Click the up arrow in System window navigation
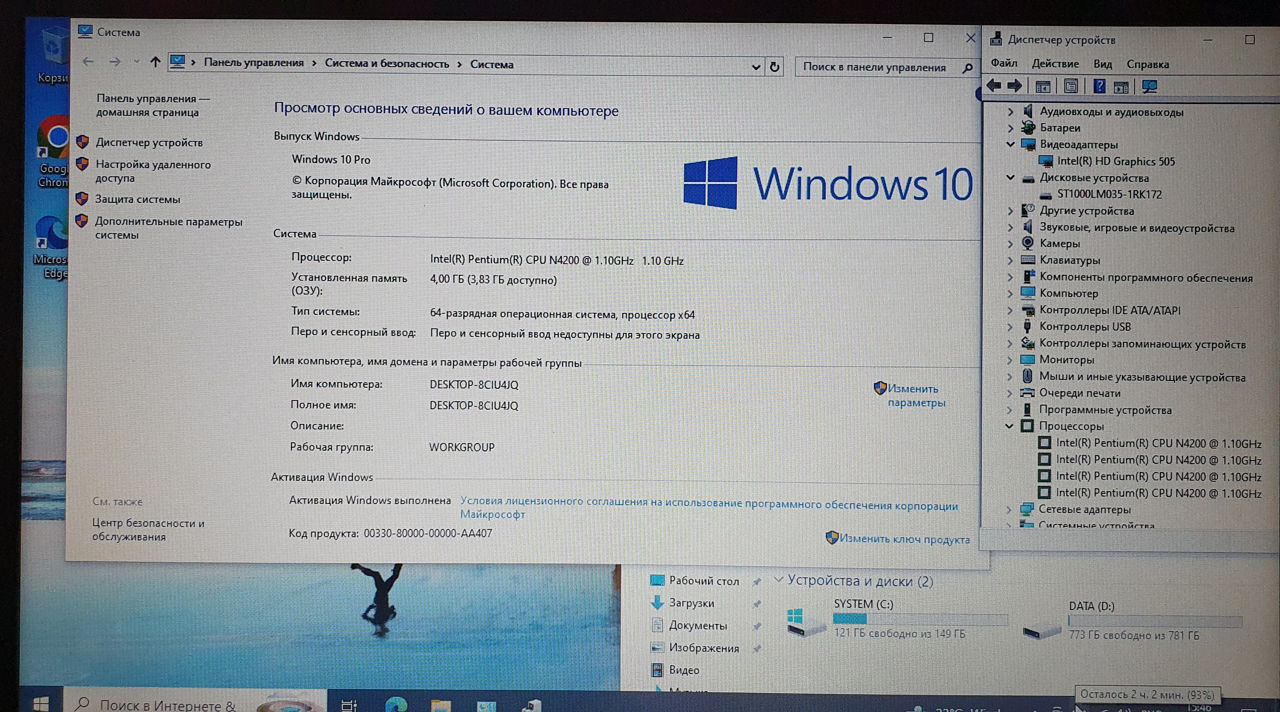 point(155,63)
